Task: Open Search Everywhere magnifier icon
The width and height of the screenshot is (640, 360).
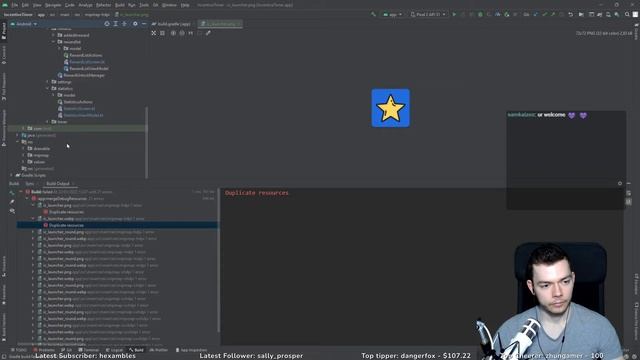Action: click(x=627, y=14)
